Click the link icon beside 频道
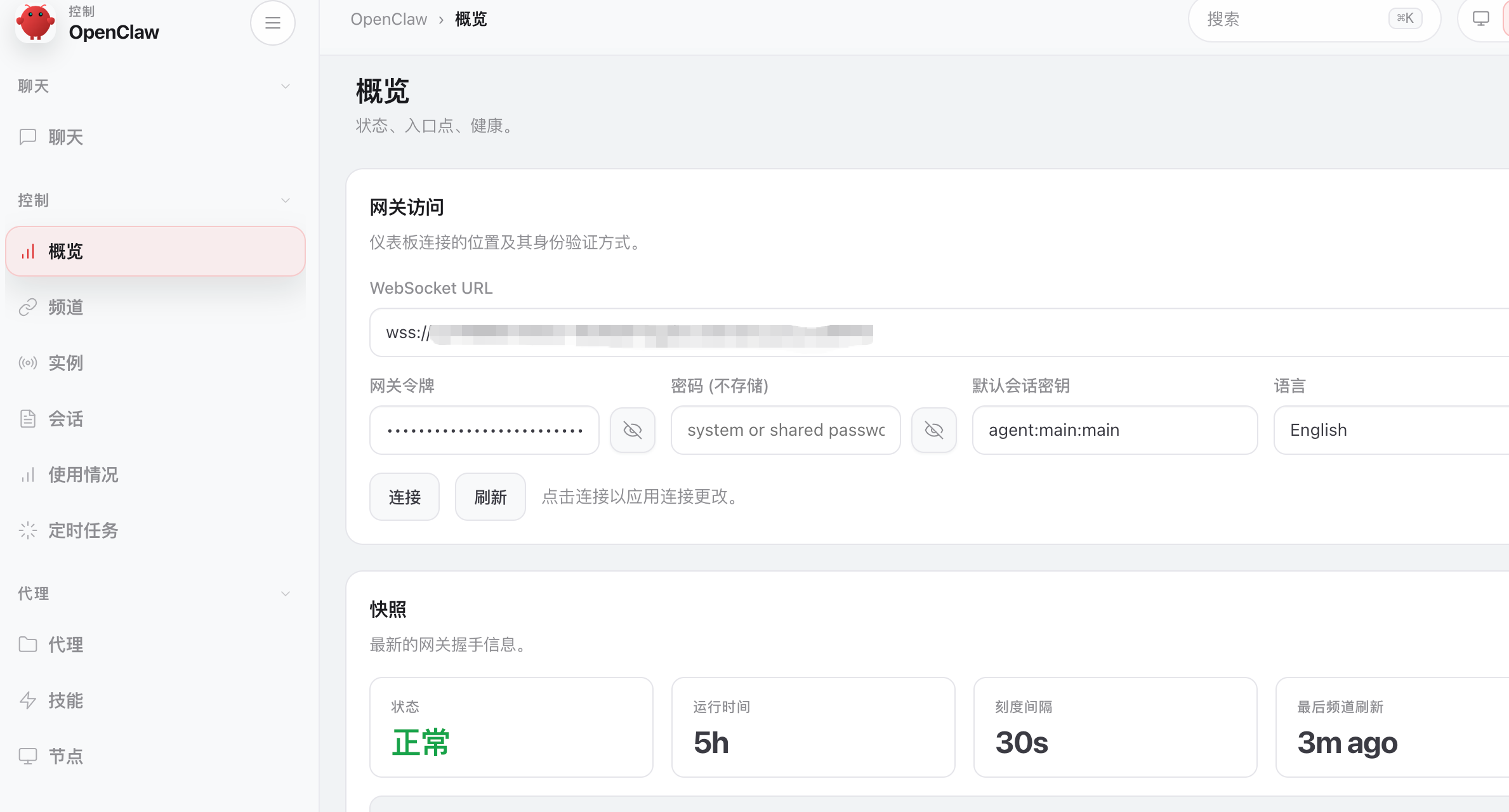 pos(28,307)
